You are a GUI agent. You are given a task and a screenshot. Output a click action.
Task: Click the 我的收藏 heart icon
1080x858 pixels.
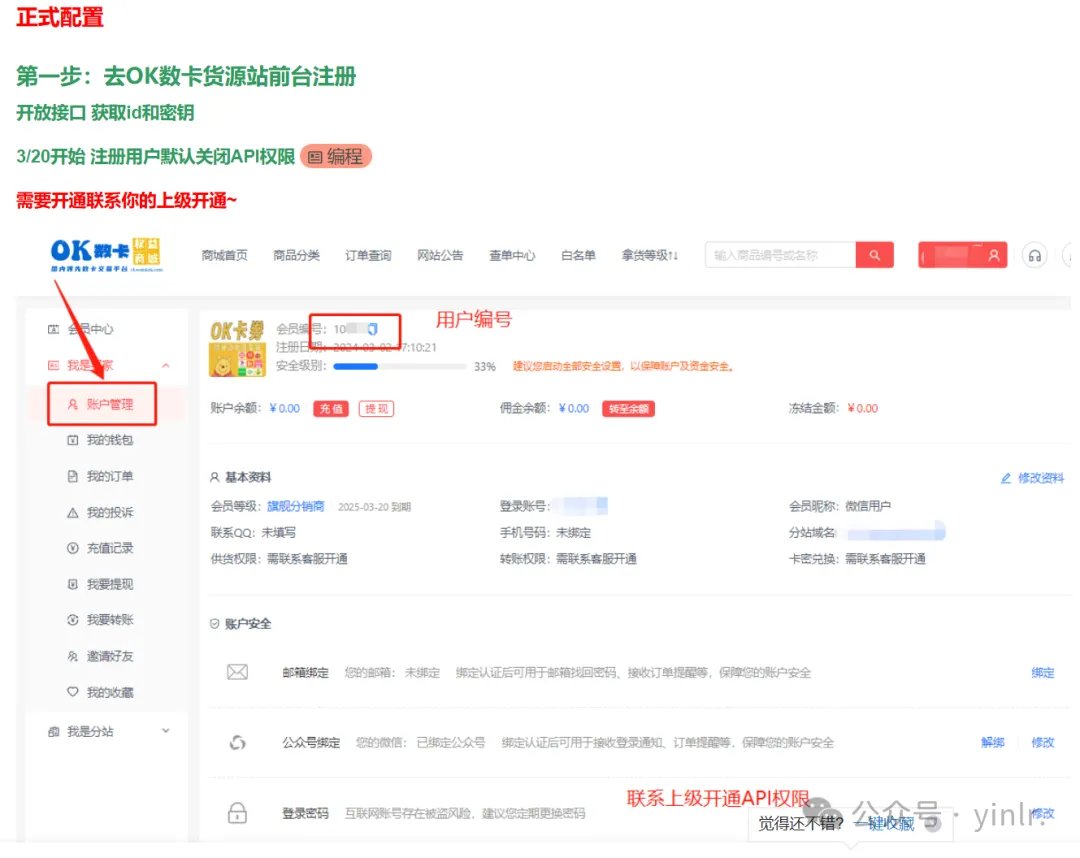(x=72, y=691)
